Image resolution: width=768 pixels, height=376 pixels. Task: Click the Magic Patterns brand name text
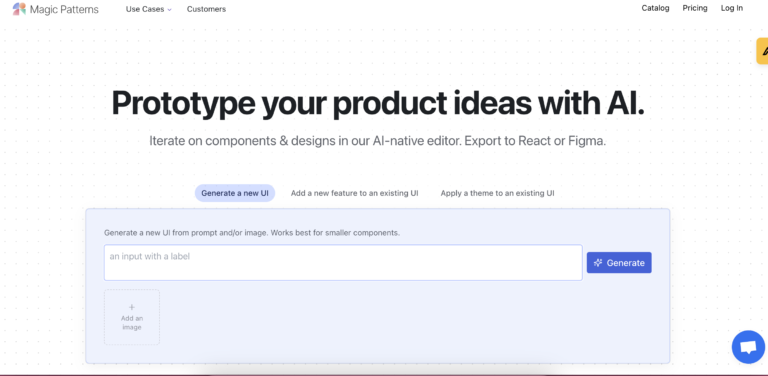pos(64,9)
